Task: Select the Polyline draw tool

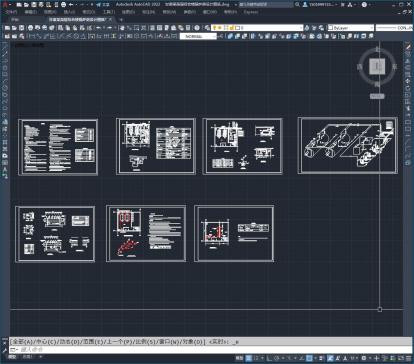Action: click(x=5, y=62)
